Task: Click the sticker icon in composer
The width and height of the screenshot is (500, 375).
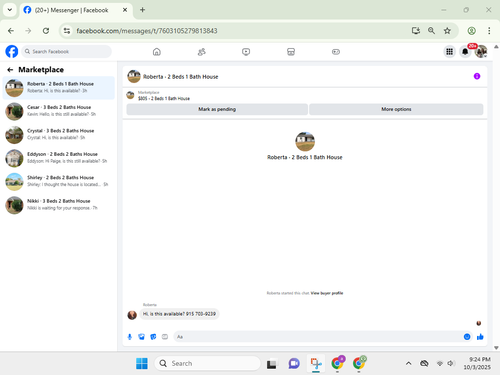Action: point(153,337)
